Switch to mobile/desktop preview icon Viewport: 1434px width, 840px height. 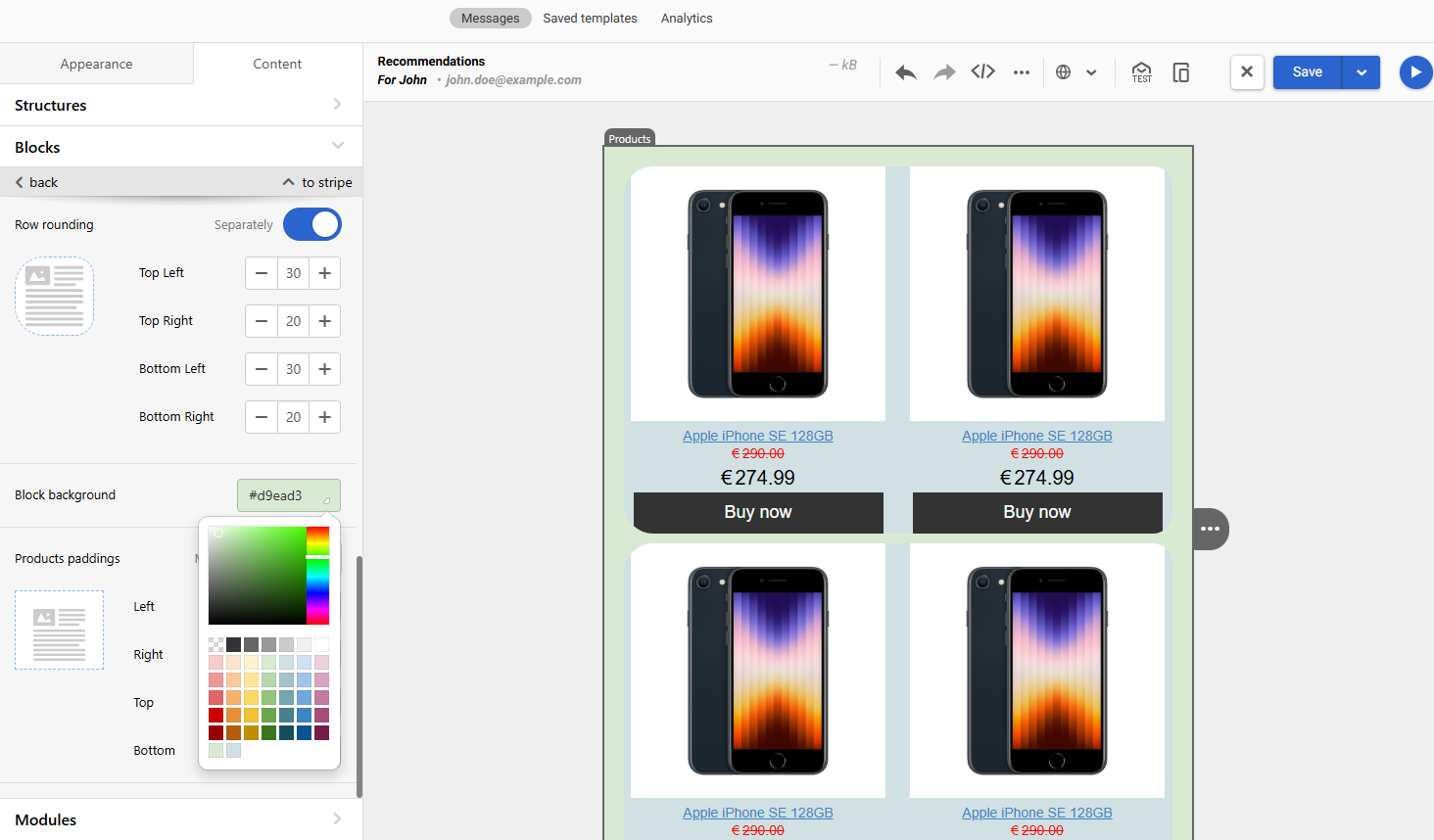pyautogui.click(x=1181, y=72)
